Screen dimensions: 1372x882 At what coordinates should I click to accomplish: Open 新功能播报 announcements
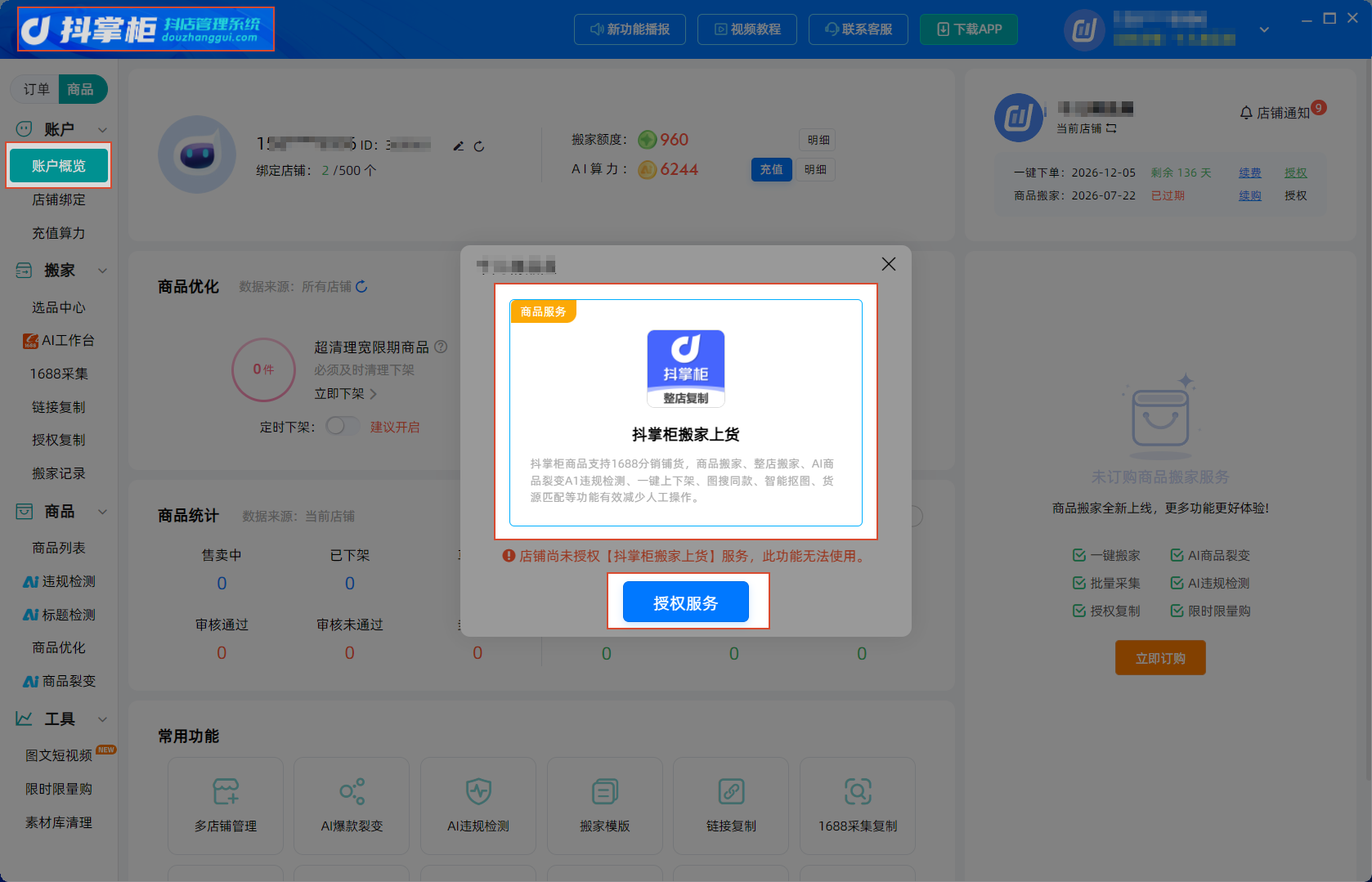(630, 29)
